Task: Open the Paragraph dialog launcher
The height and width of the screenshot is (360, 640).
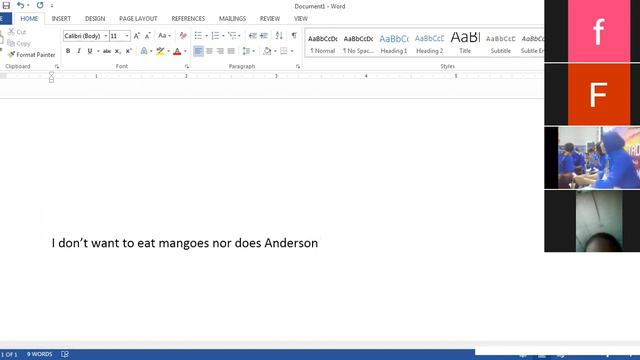Action: (298, 67)
